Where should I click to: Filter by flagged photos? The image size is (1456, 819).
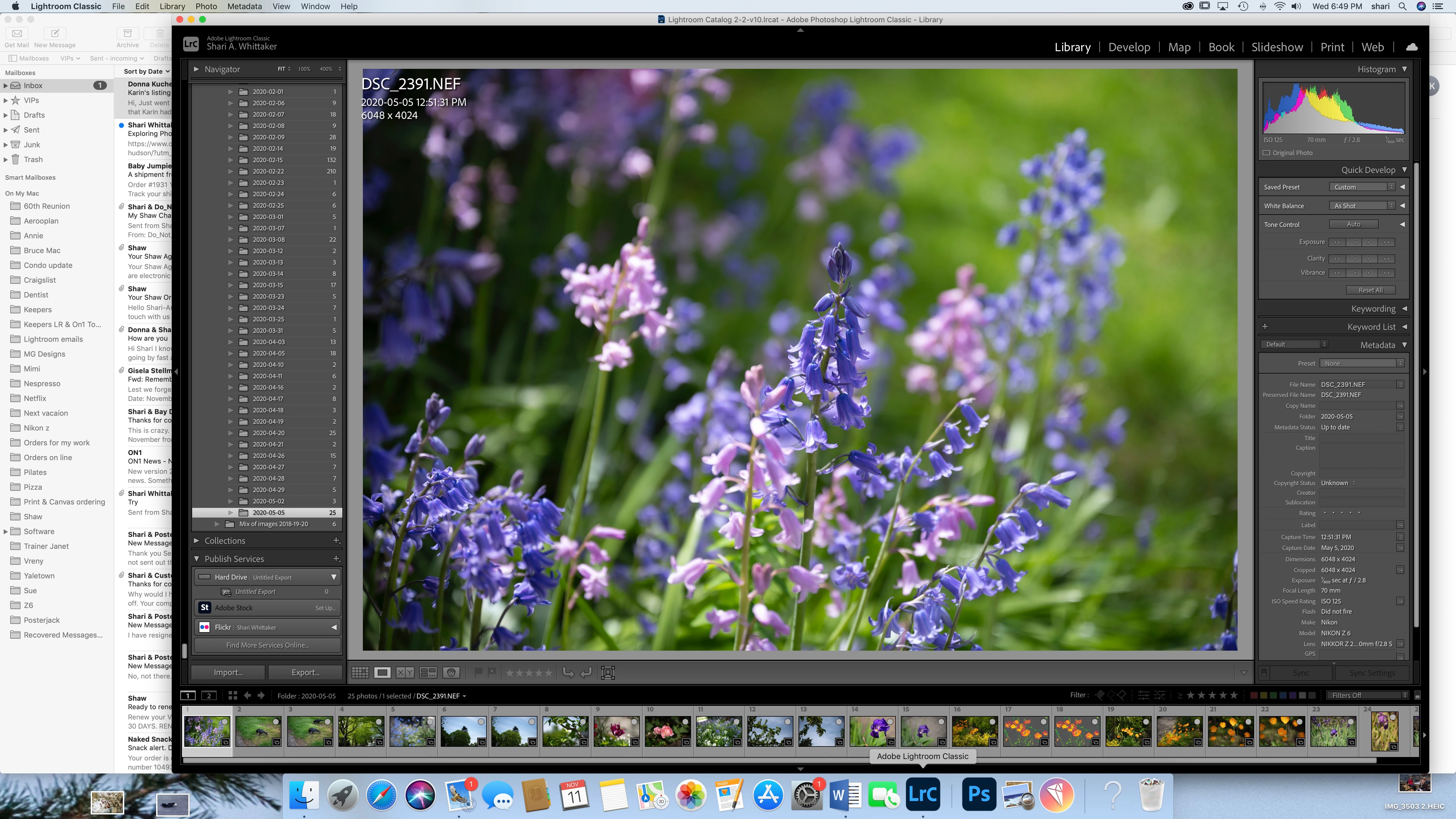click(x=1100, y=695)
